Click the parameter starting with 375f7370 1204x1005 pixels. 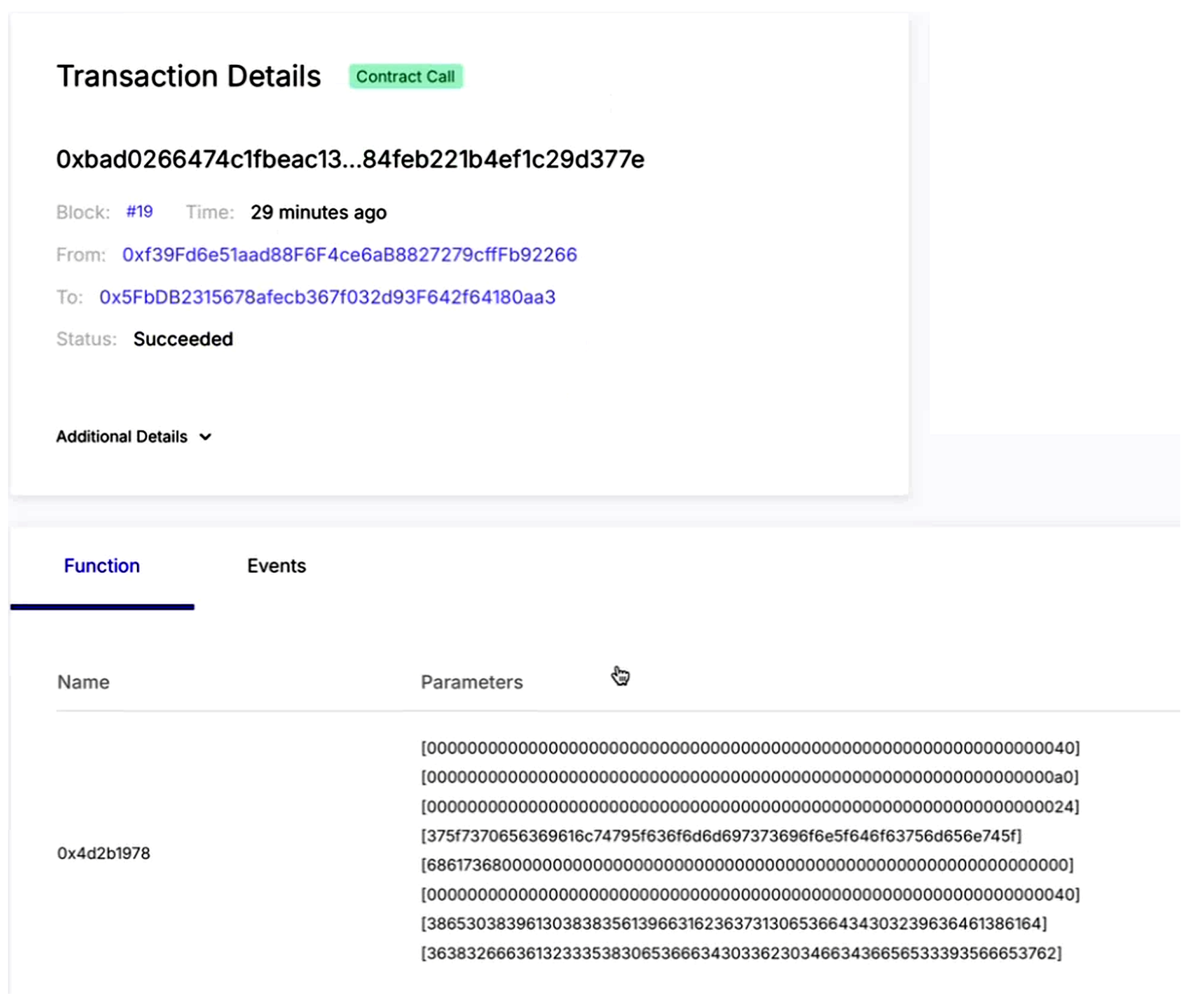coord(721,836)
